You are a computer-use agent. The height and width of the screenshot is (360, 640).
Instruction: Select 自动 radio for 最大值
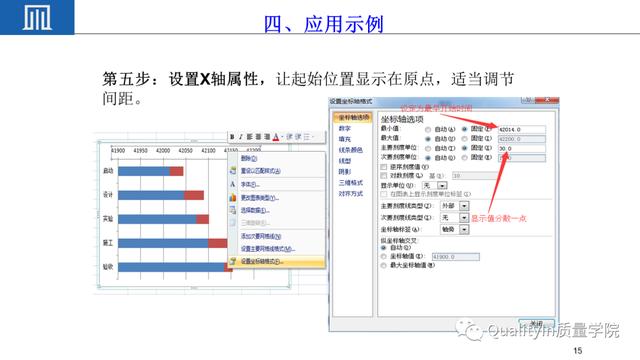[x=428, y=139]
